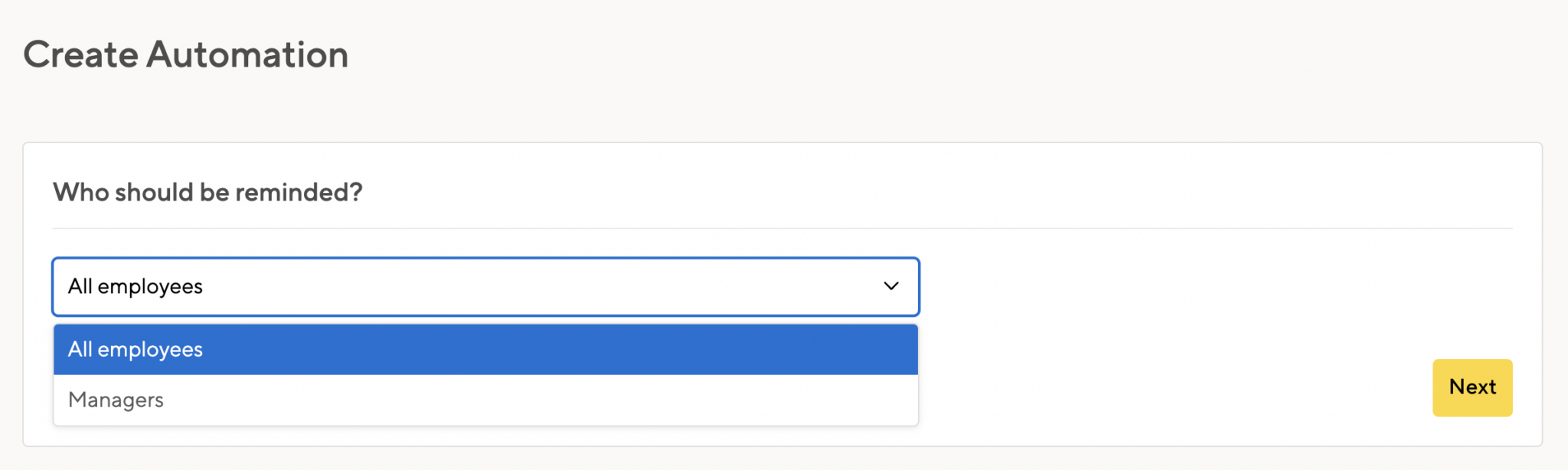Click the Create Automation page title
This screenshot has height=470, width=1568.
coord(186,54)
